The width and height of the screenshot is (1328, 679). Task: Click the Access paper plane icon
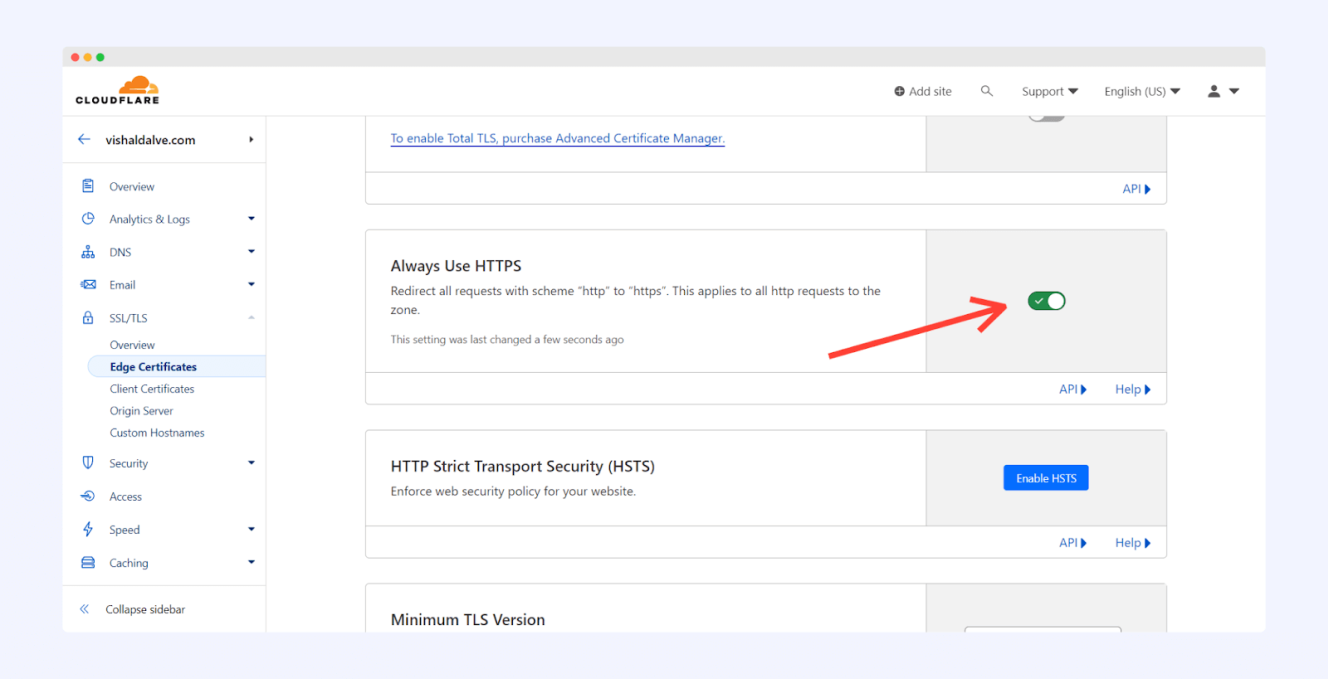(x=89, y=495)
